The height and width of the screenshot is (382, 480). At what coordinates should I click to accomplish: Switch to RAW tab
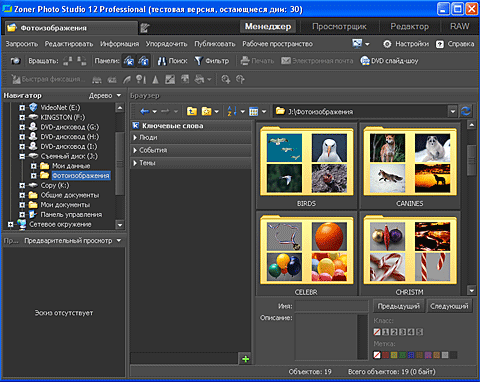[459, 27]
